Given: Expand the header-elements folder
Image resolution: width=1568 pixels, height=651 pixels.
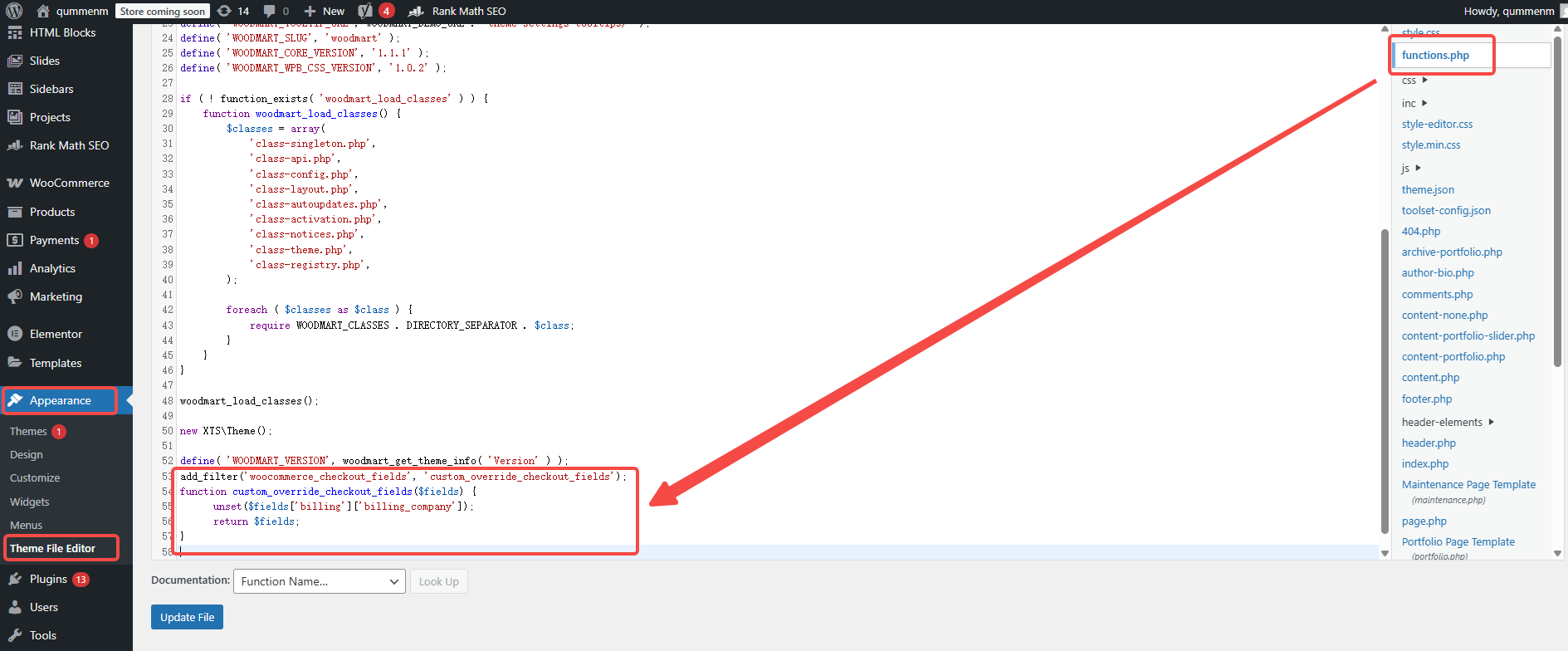Looking at the screenshot, I should 1448,422.
